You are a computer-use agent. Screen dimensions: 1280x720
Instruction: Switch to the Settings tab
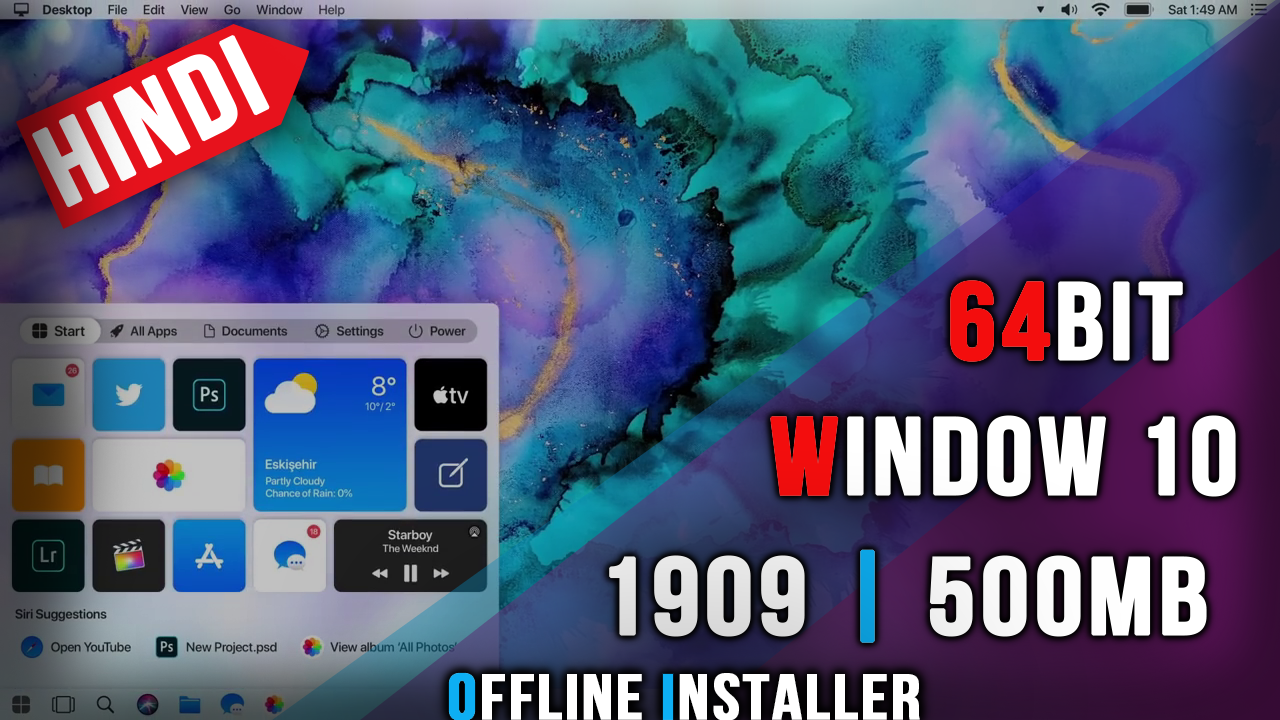point(349,331)
